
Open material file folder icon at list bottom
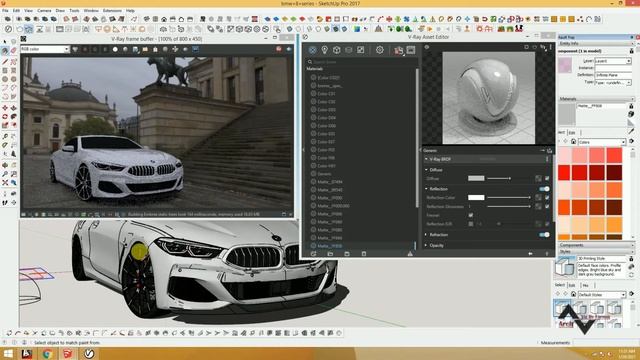(x=330, y=253)
